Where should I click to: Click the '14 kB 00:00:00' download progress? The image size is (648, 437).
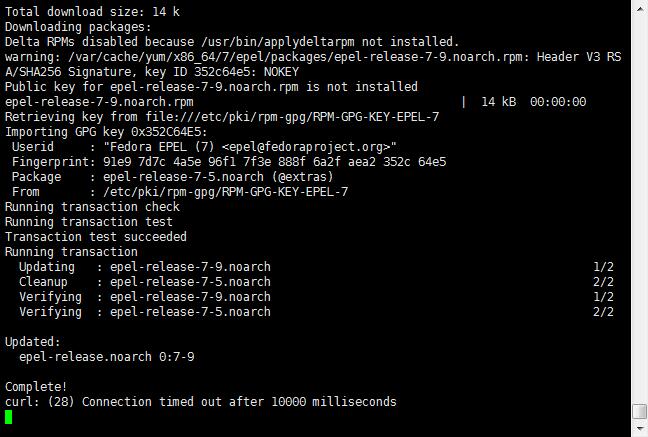pos(534,102)
